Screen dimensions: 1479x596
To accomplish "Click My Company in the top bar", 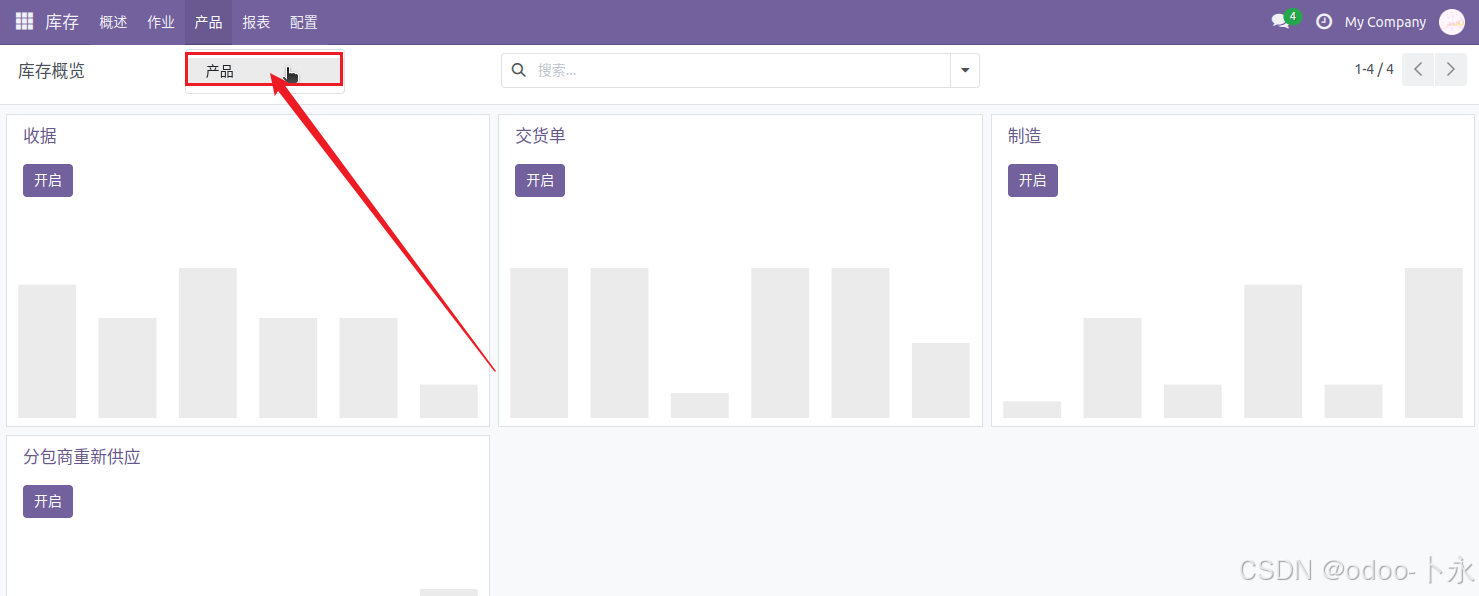I will point(1385,22).
